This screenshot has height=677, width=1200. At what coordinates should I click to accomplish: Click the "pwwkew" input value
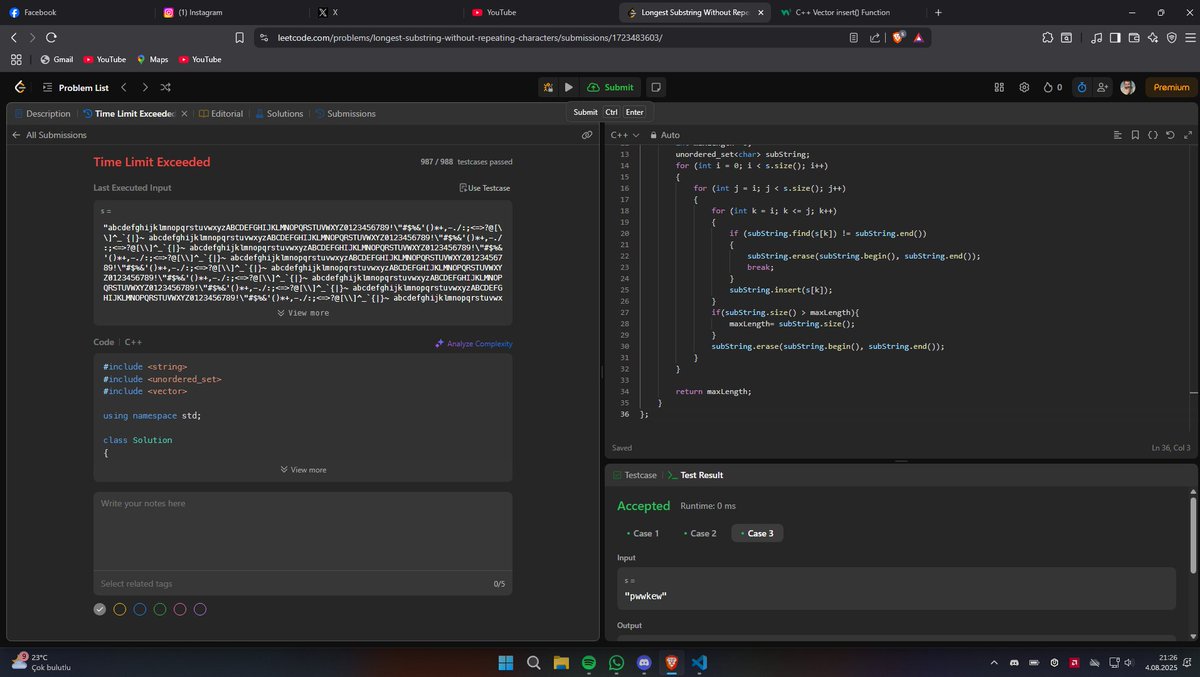[x=645, y=596]
